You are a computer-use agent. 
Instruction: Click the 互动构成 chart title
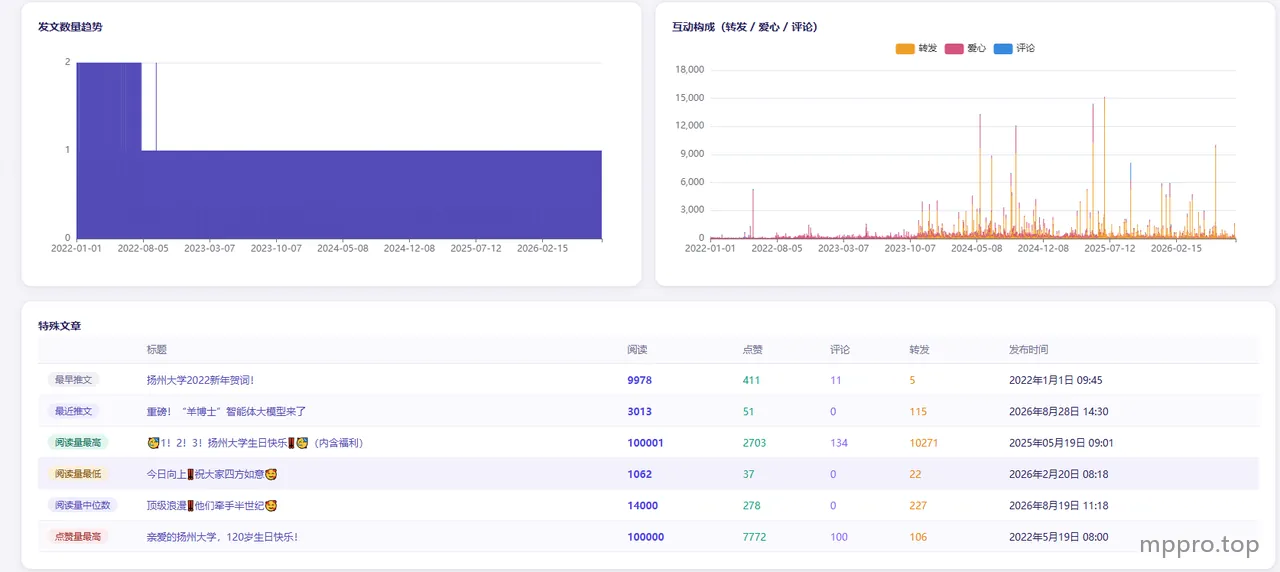pyautogui.click(x=745, y=27)
